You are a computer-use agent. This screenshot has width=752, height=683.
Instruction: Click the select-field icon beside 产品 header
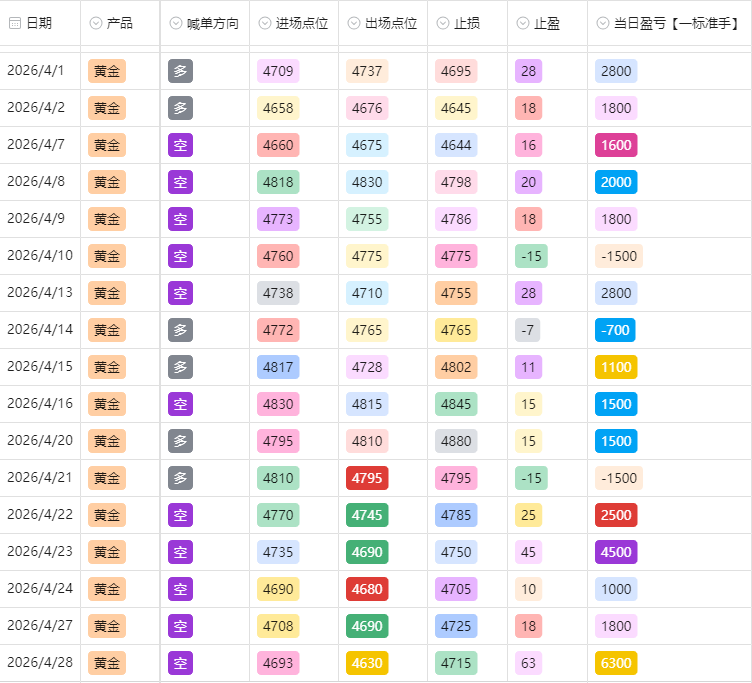pos(96,23)
